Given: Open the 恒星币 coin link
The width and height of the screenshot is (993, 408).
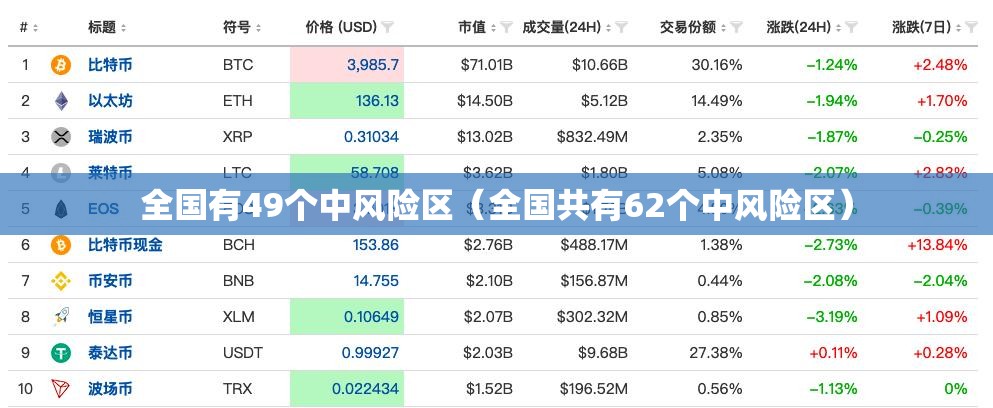Looking at the screenshot, I should point(110,317).
